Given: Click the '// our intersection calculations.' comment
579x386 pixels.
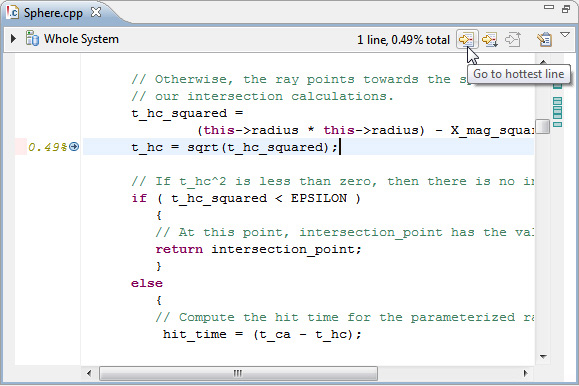Looking at the screenshot, I should [263, 96].
